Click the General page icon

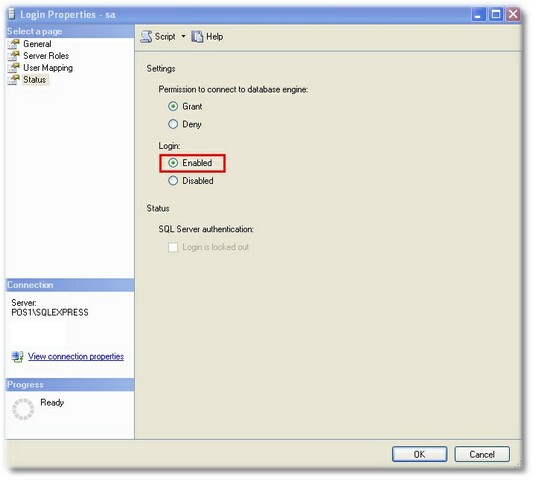click(14, 44)
